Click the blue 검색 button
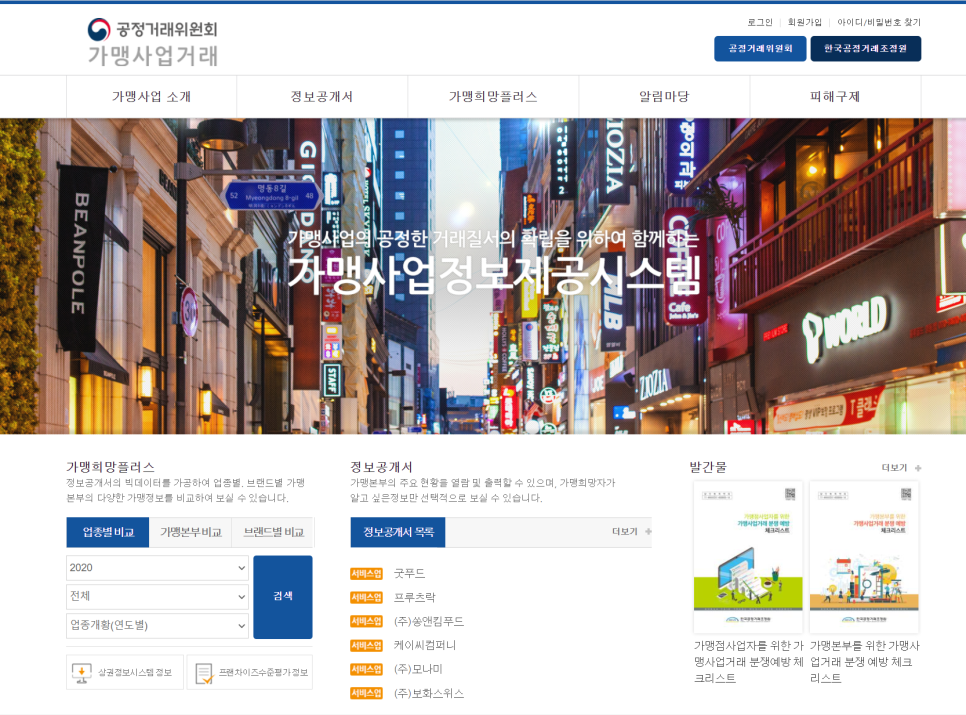 283,597
